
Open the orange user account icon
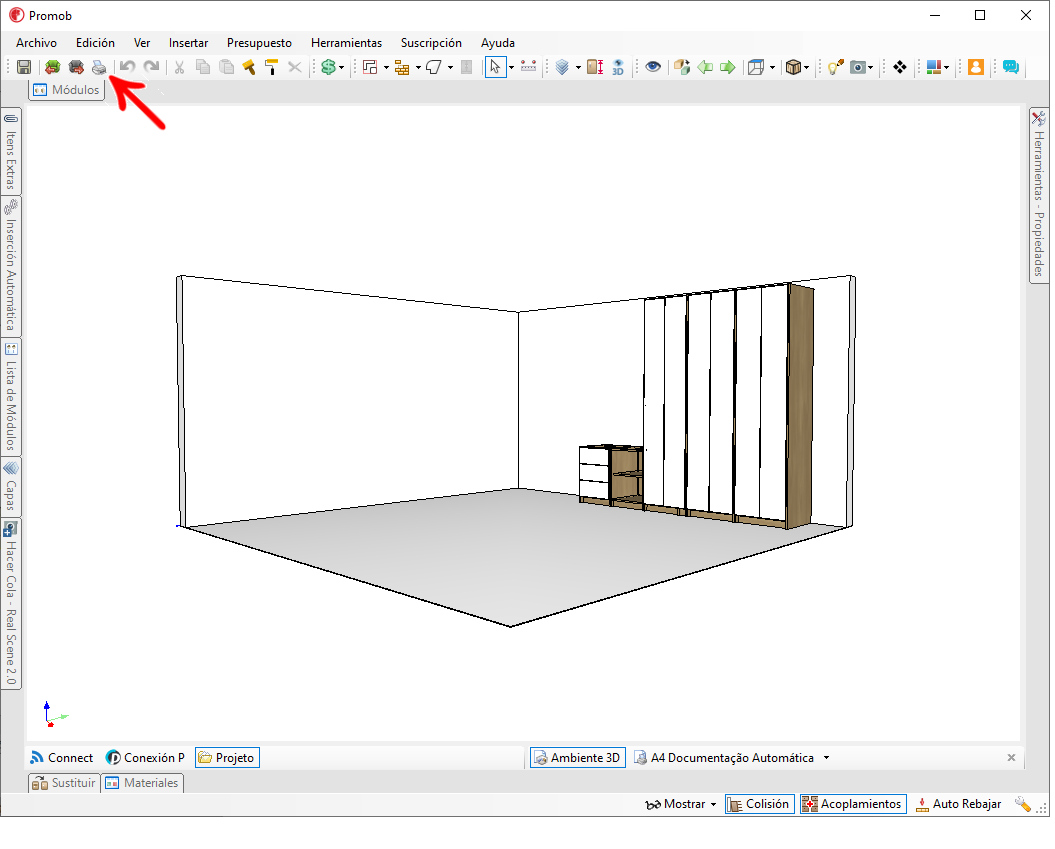[976, 67]
